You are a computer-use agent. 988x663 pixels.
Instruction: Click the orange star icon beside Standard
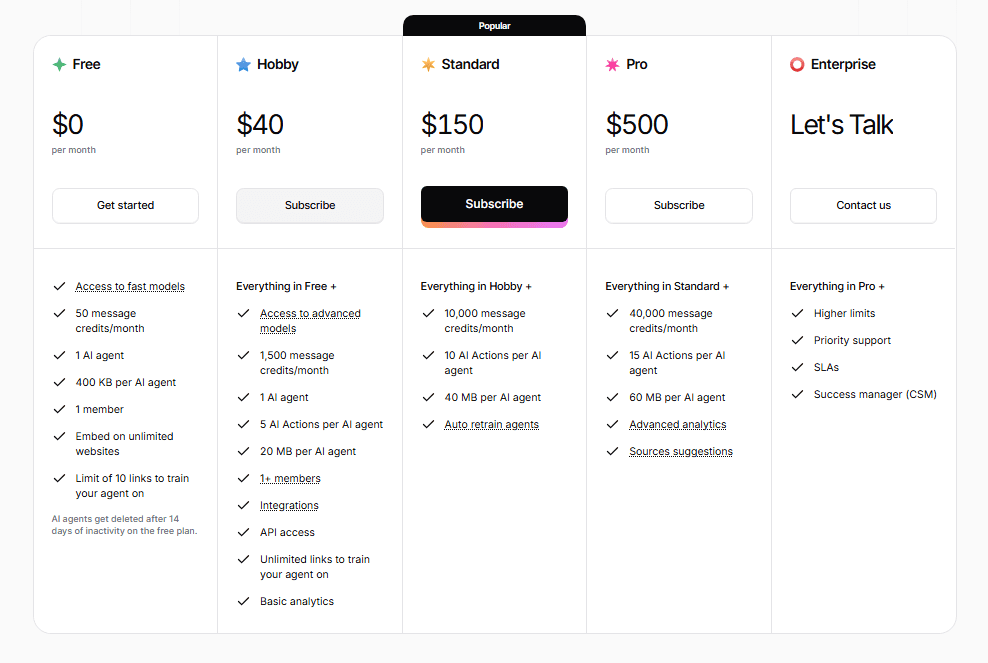click(428, 65)
